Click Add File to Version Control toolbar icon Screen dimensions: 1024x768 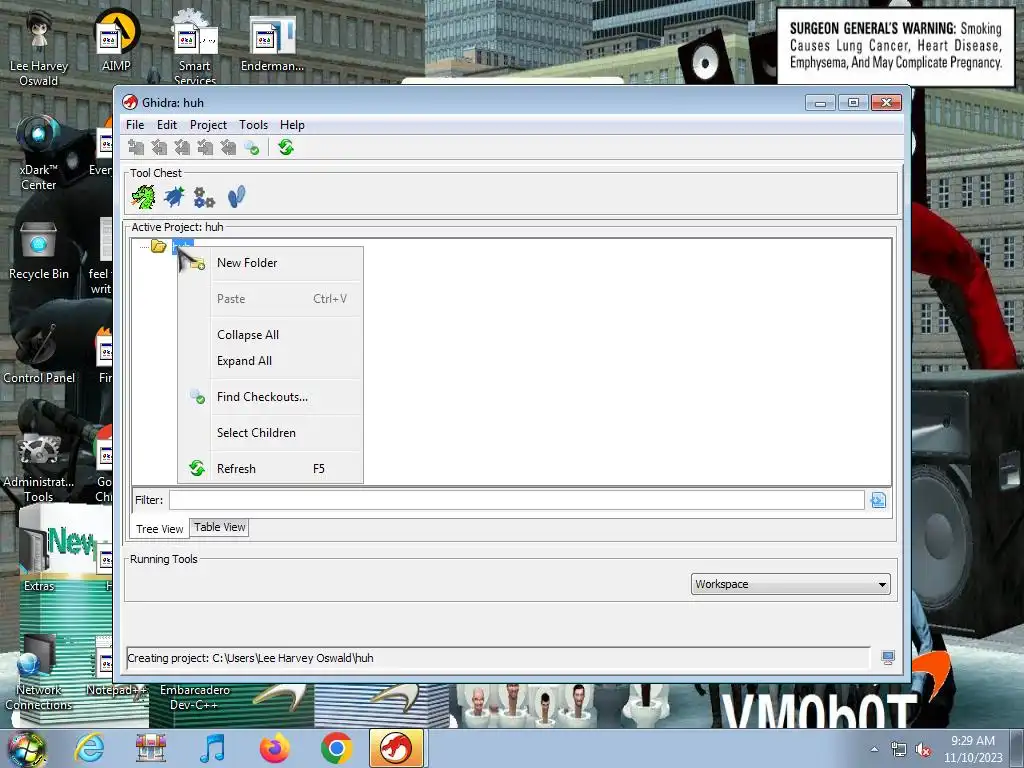[136, 148]
